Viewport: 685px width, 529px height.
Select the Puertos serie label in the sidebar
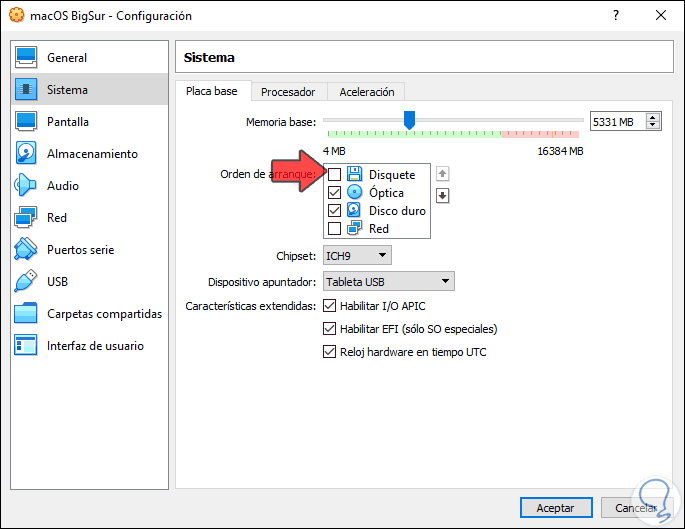(x=81, y=250)
